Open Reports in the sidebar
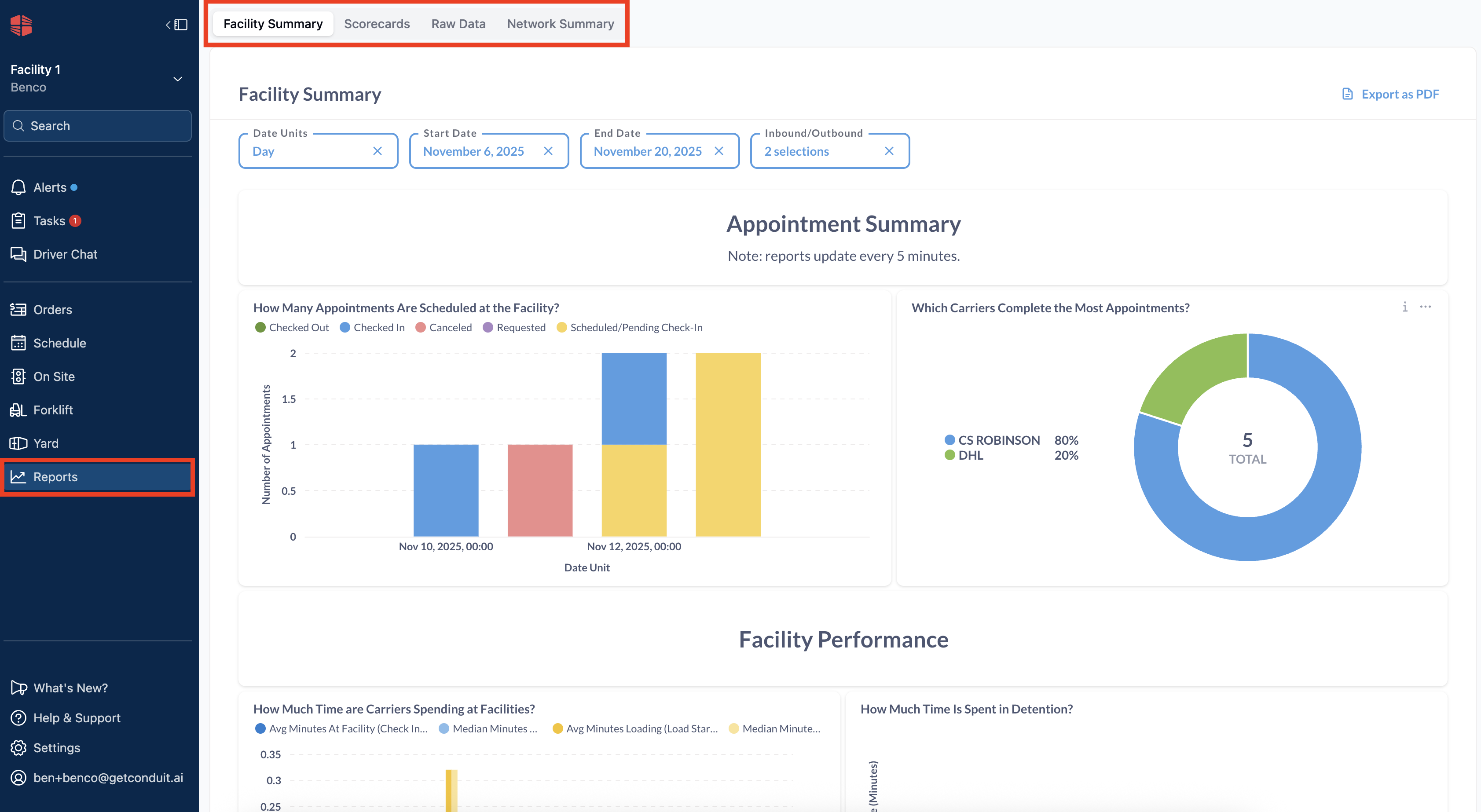 point(98,477)
